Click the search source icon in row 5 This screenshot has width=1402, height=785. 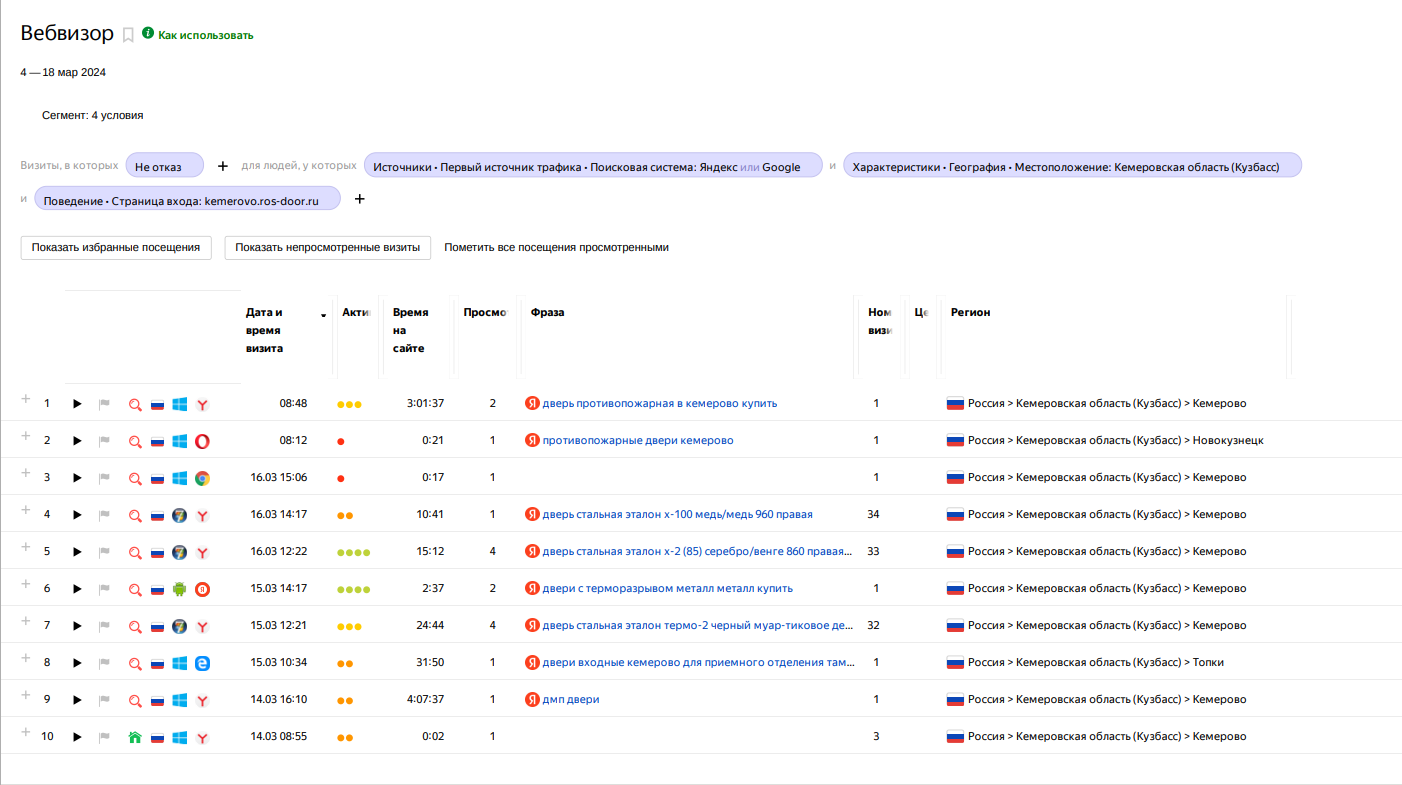(135, 552)
